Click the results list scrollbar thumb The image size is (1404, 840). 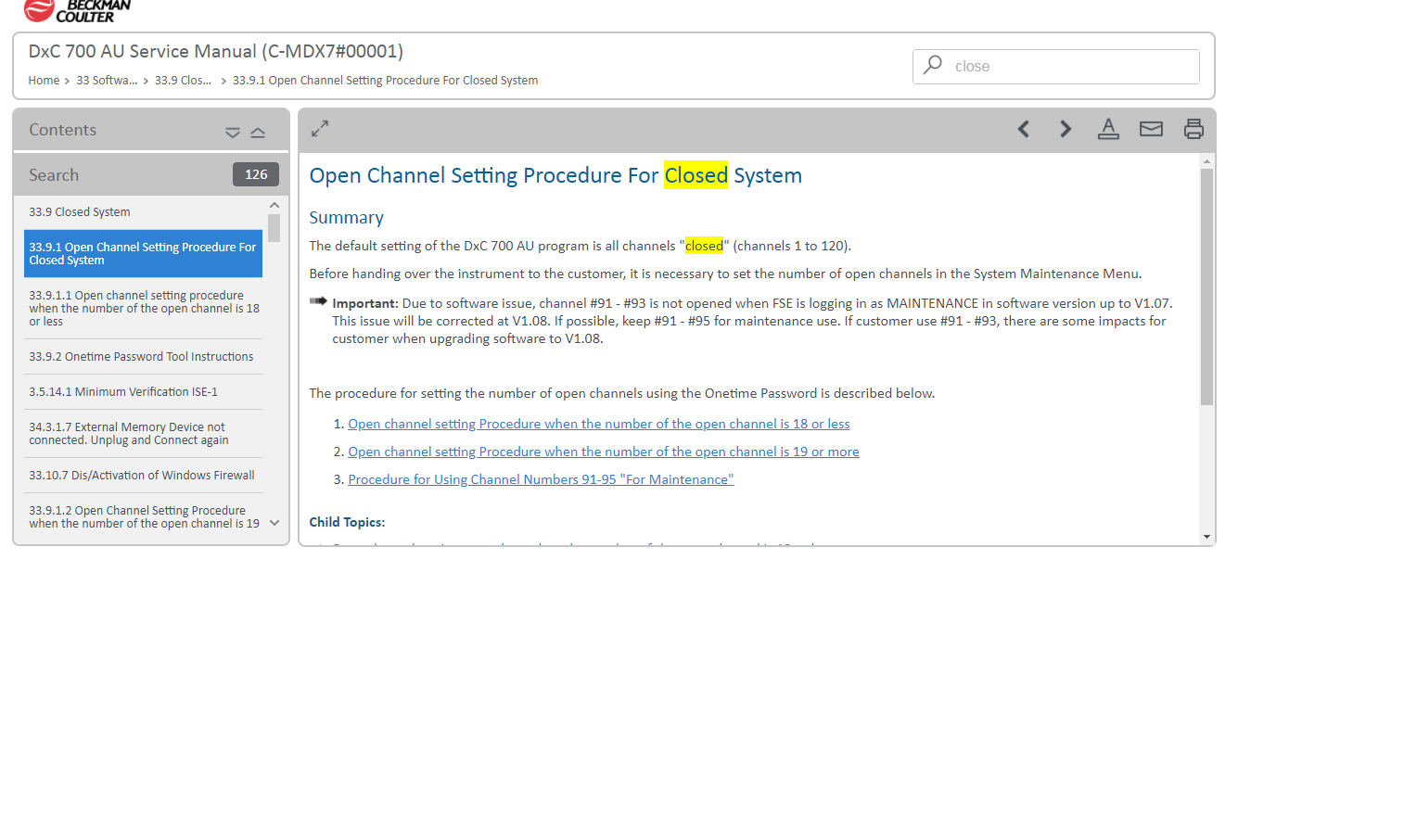[274, 228]
